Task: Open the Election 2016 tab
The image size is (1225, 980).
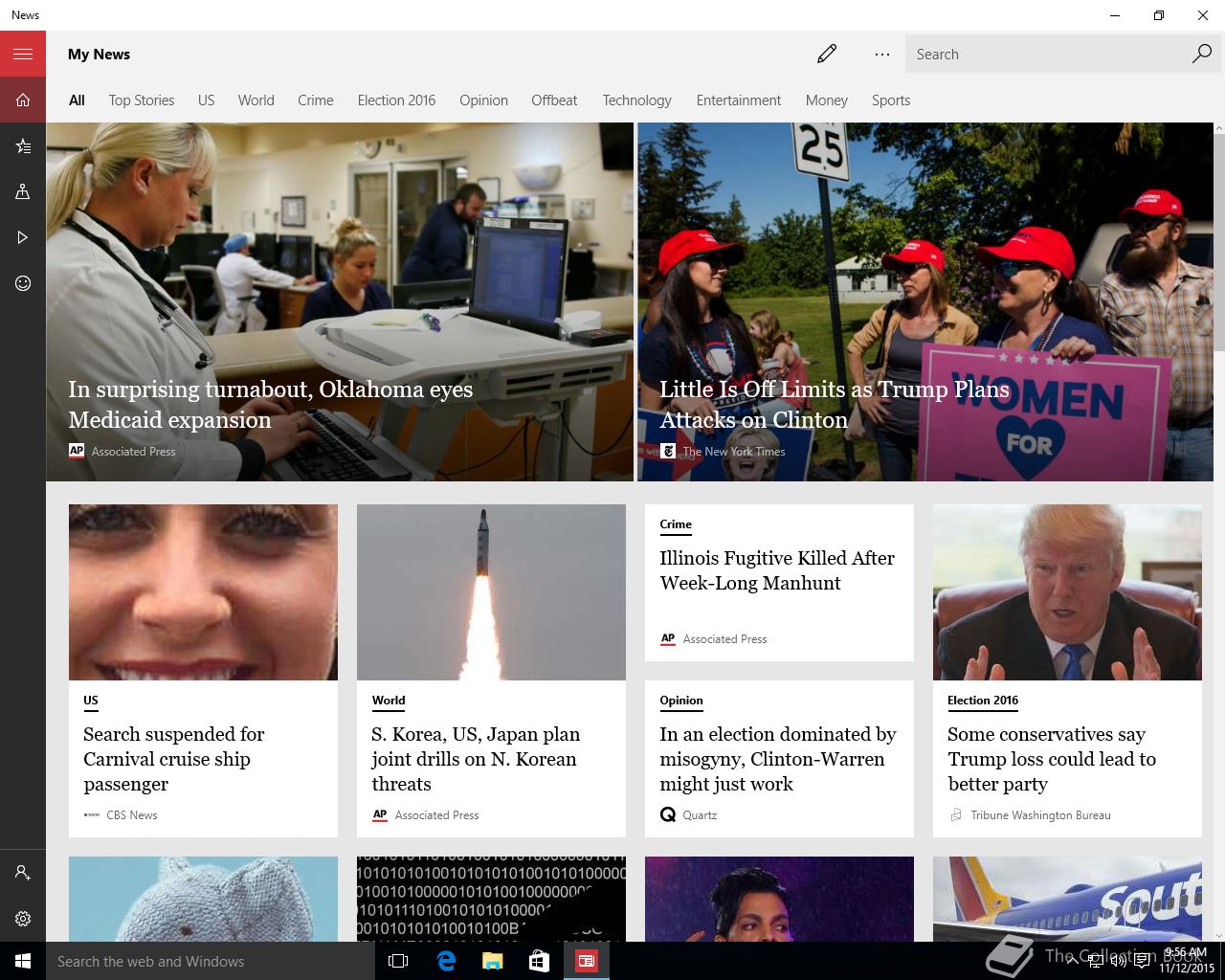Action: click(x=396, y=100)
